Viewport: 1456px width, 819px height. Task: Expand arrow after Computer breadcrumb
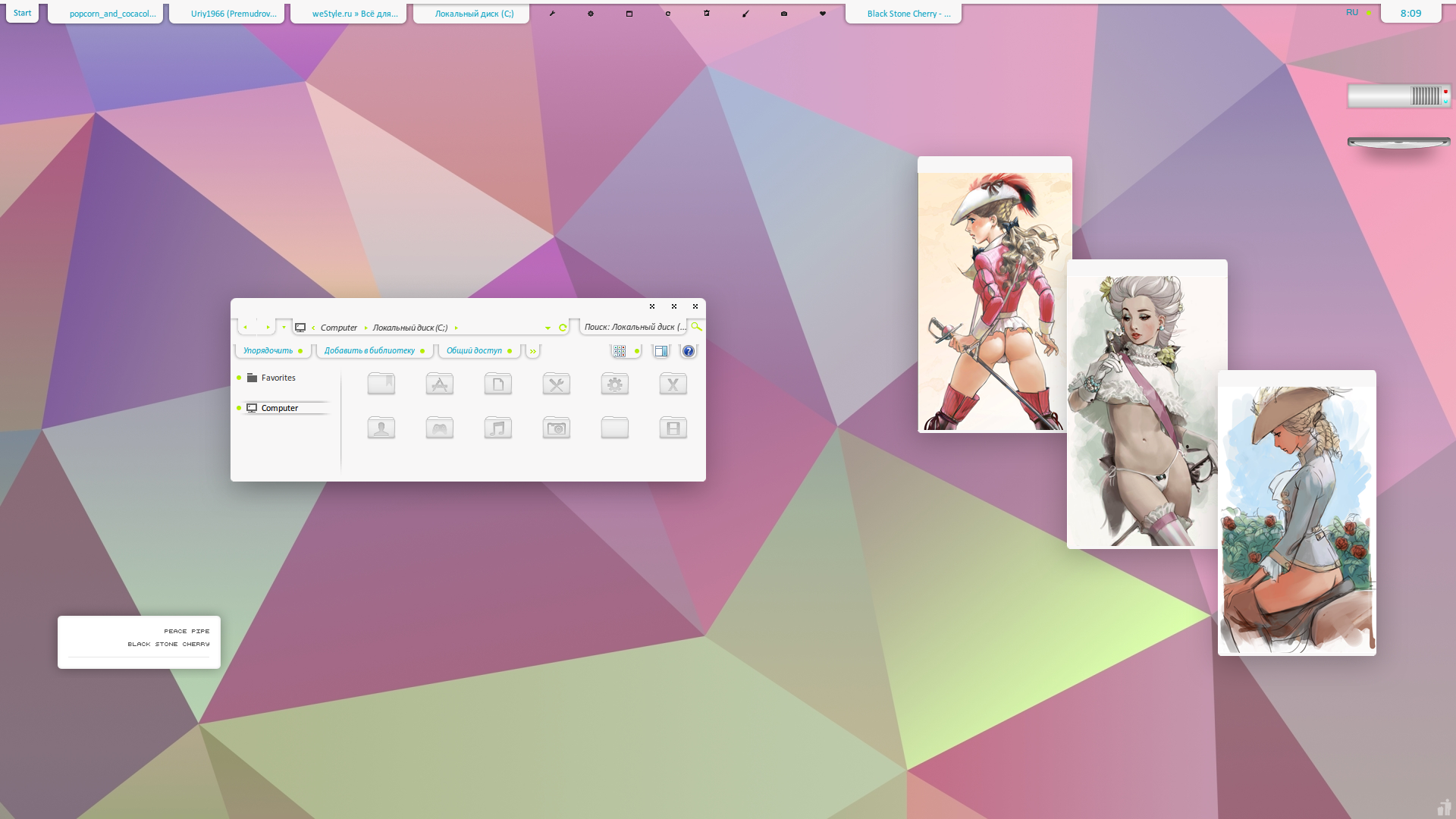[x=366, y=328]
